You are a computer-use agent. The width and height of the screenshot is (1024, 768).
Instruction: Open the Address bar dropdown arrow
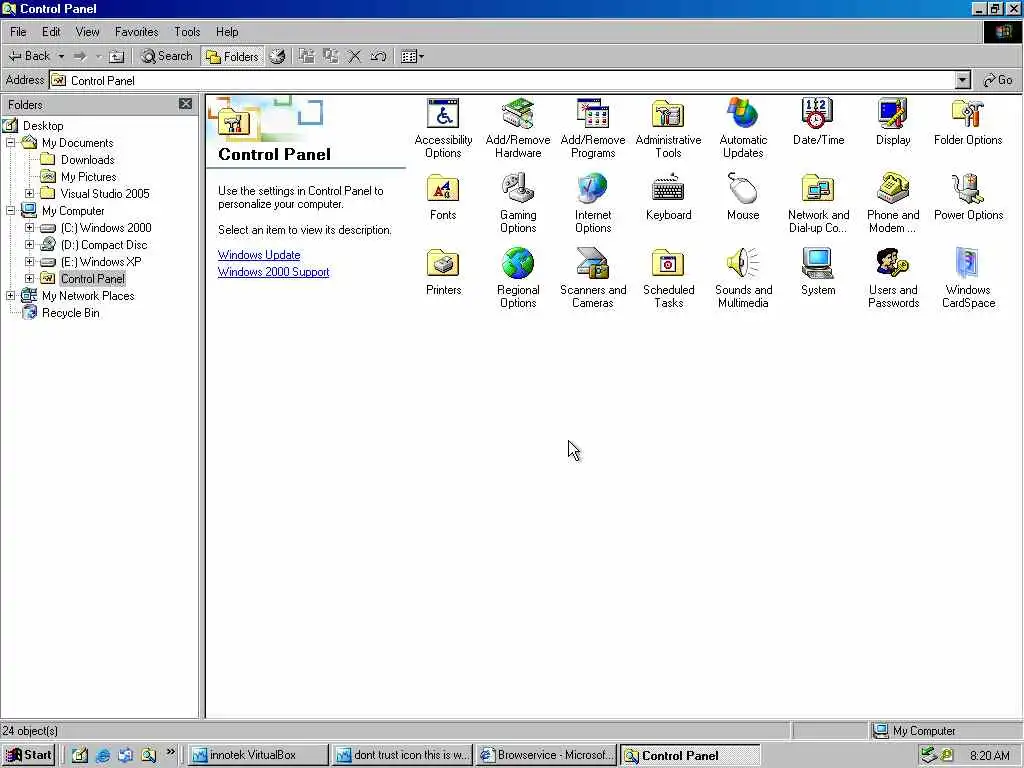[963, 80]
